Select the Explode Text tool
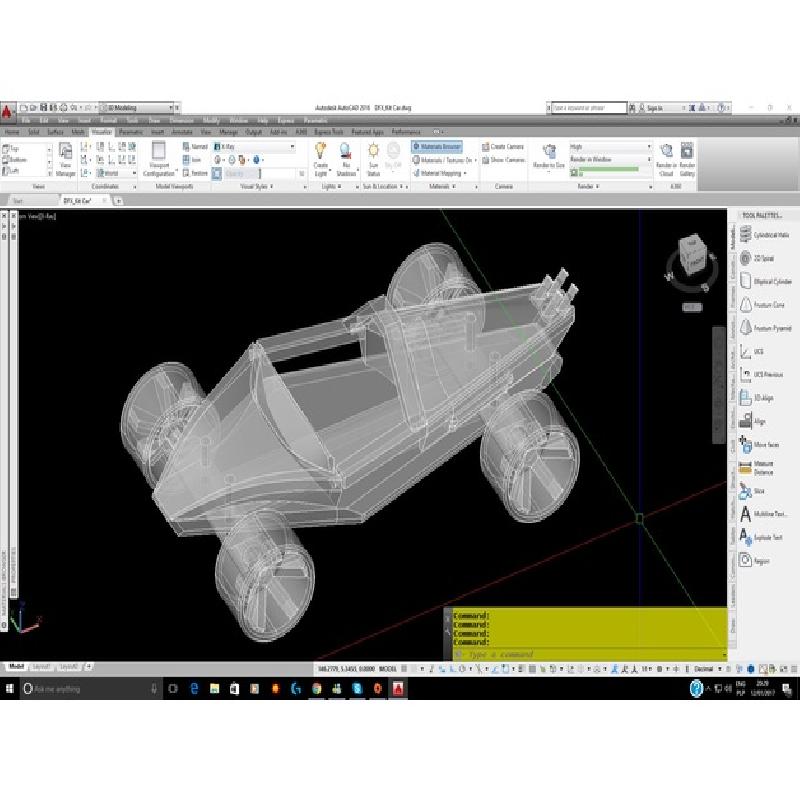 point(762,537)
